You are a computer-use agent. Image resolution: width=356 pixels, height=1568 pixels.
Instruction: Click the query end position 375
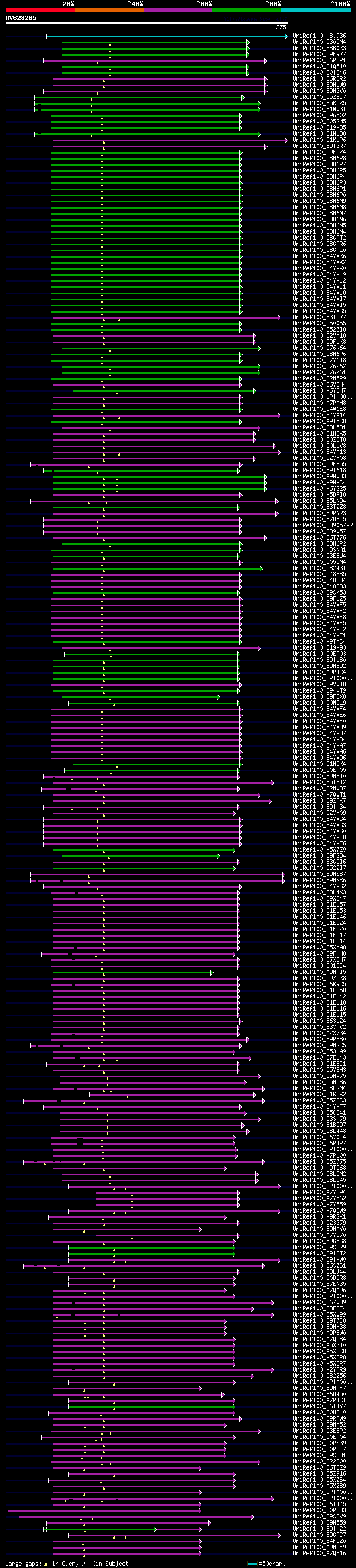click(281, 27)
